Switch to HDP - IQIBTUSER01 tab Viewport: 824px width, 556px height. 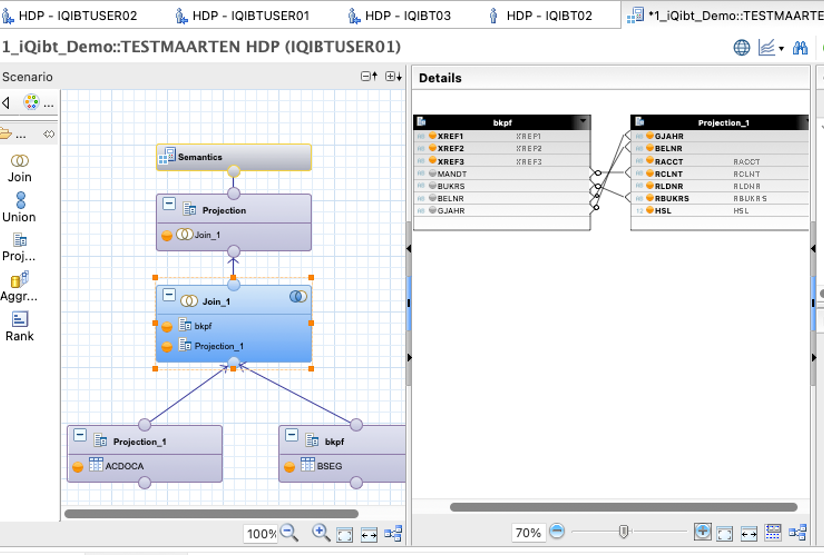[242, 16]
